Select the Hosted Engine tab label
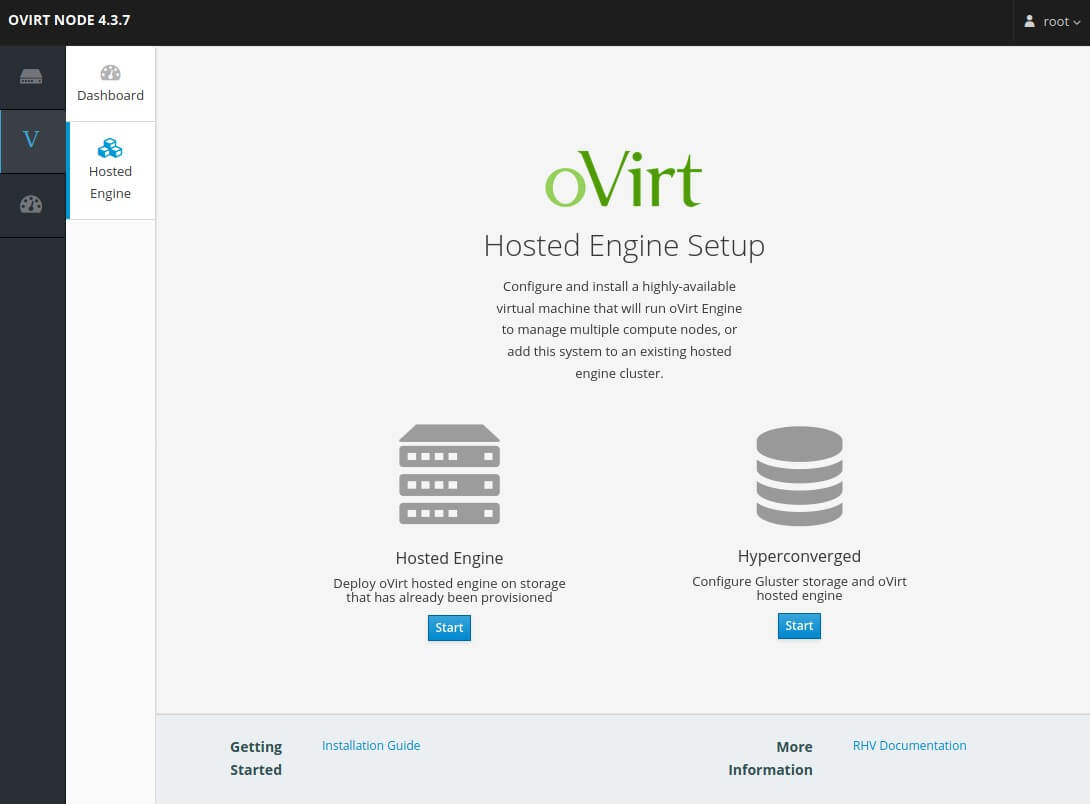 pyautogui.click(x=110, y=183)
